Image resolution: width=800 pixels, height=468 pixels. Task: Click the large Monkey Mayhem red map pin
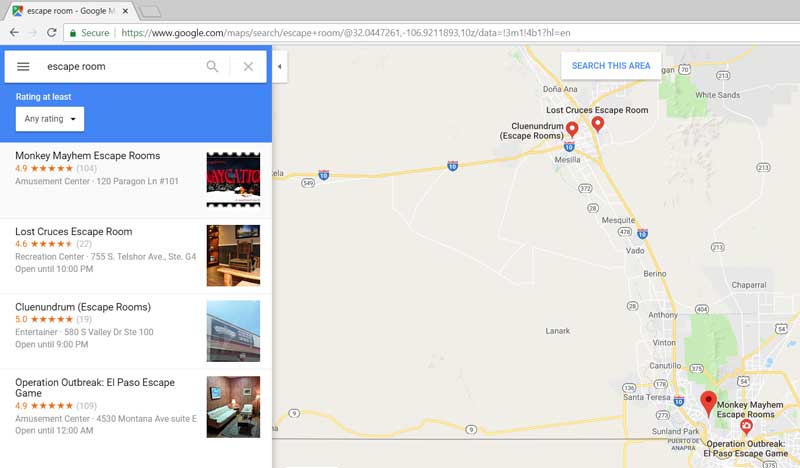708,403
